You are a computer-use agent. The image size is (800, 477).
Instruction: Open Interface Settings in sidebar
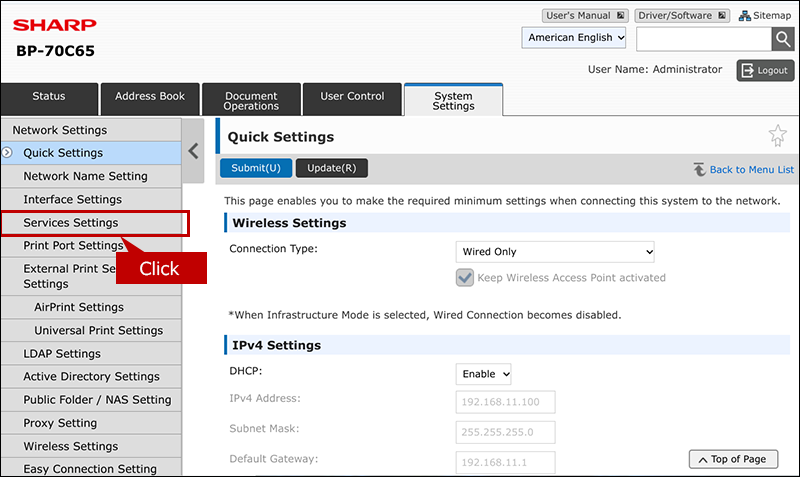[91, 199]
